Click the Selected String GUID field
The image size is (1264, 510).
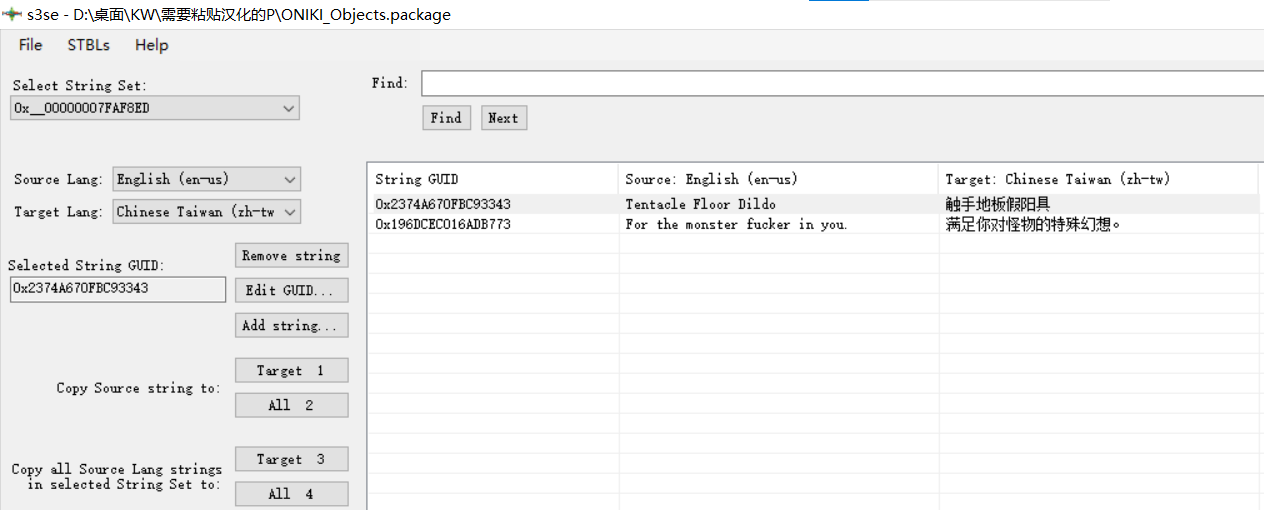(117, 288)
